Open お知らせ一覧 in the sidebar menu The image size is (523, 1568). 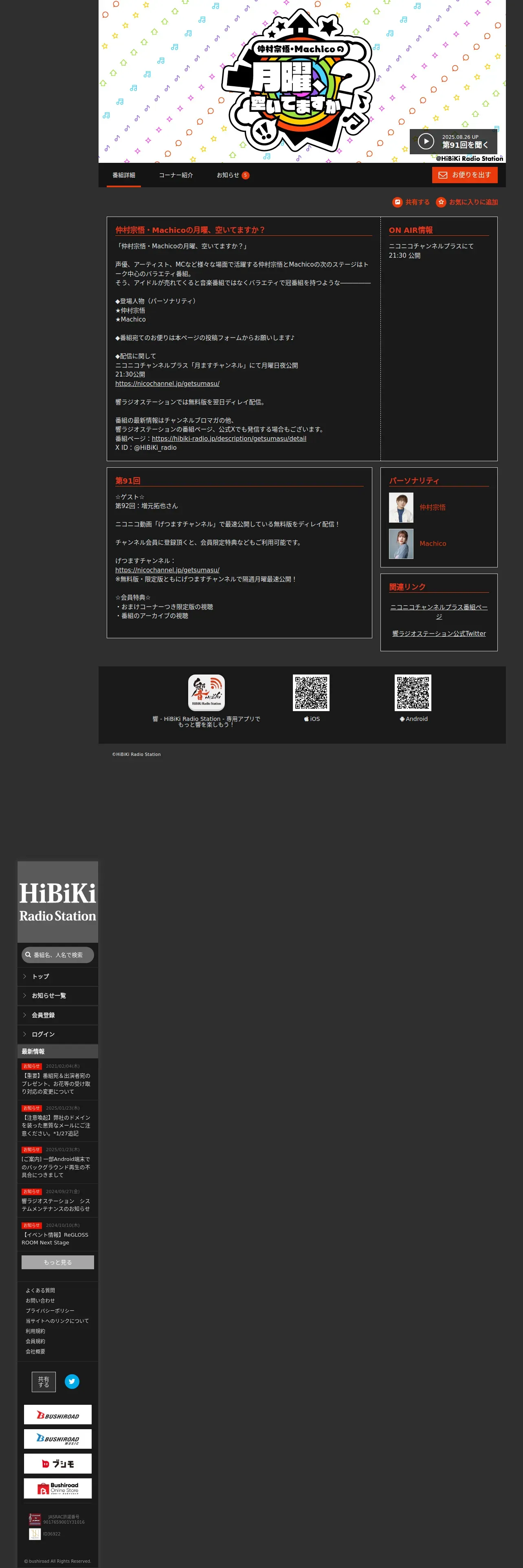pyautogui.click(x=58, y=996)
